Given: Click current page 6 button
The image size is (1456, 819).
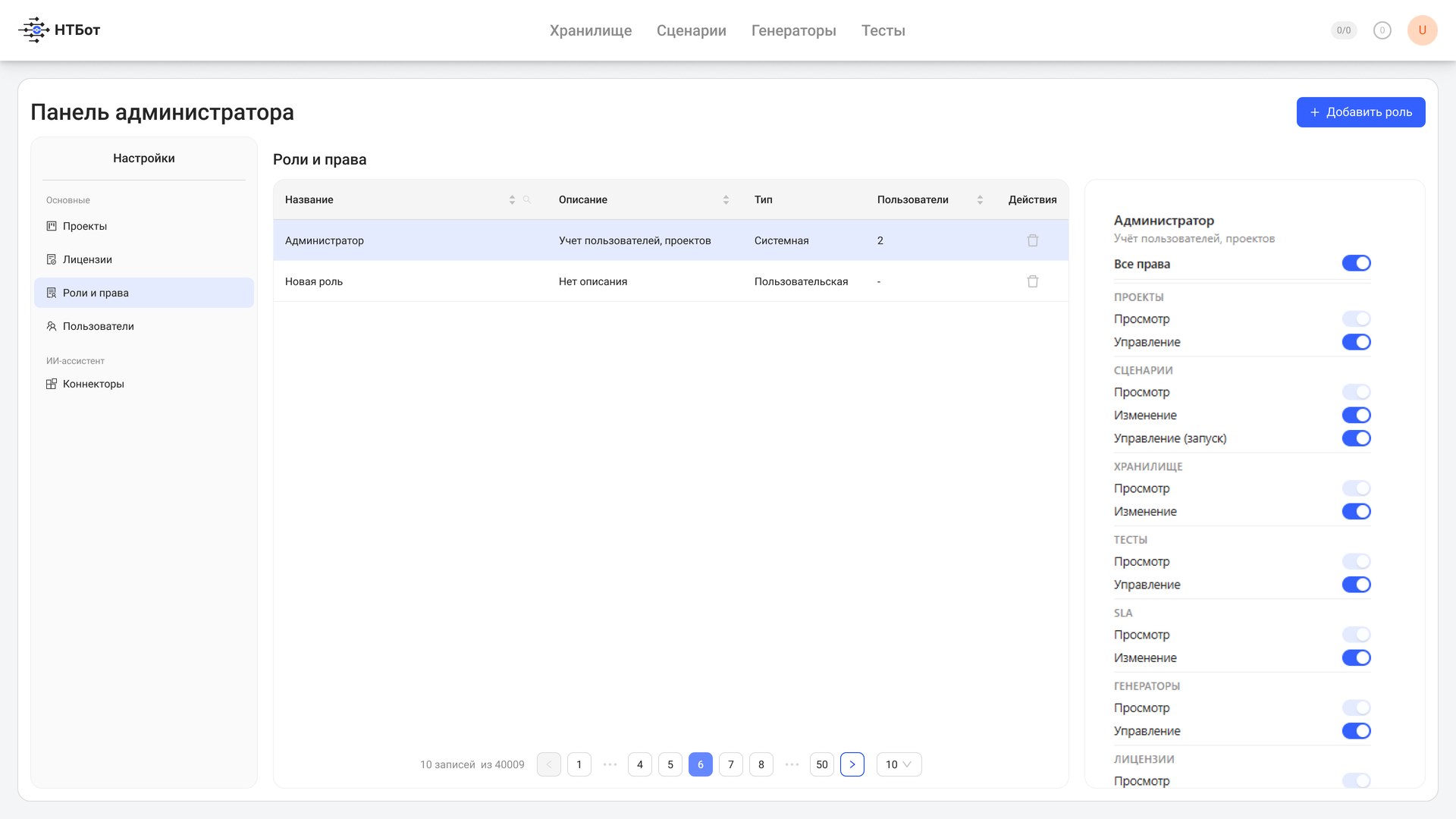Looking at the screenshot, I should (x=701, y=764).
